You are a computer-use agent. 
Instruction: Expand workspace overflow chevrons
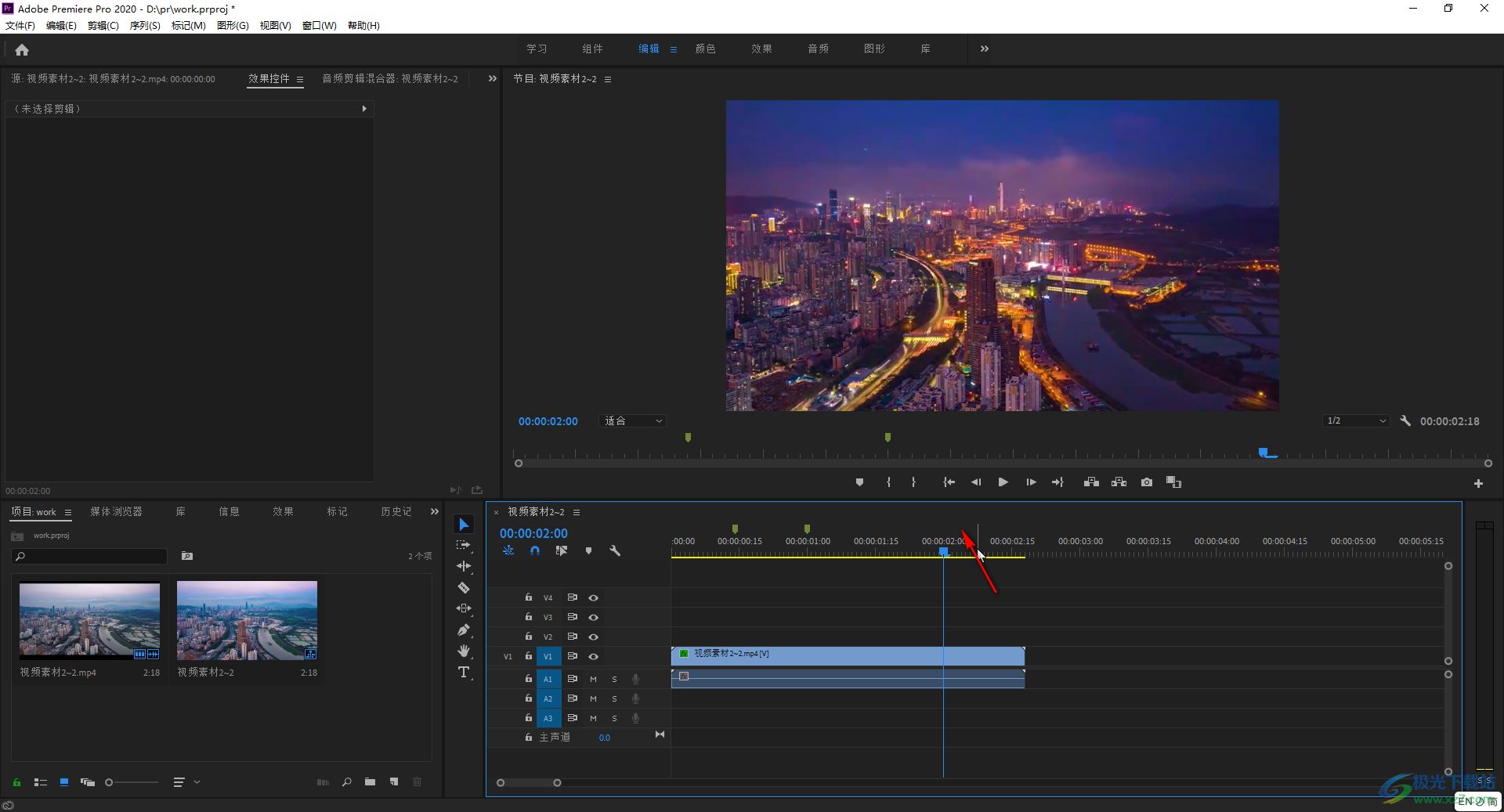pos(985,49)
